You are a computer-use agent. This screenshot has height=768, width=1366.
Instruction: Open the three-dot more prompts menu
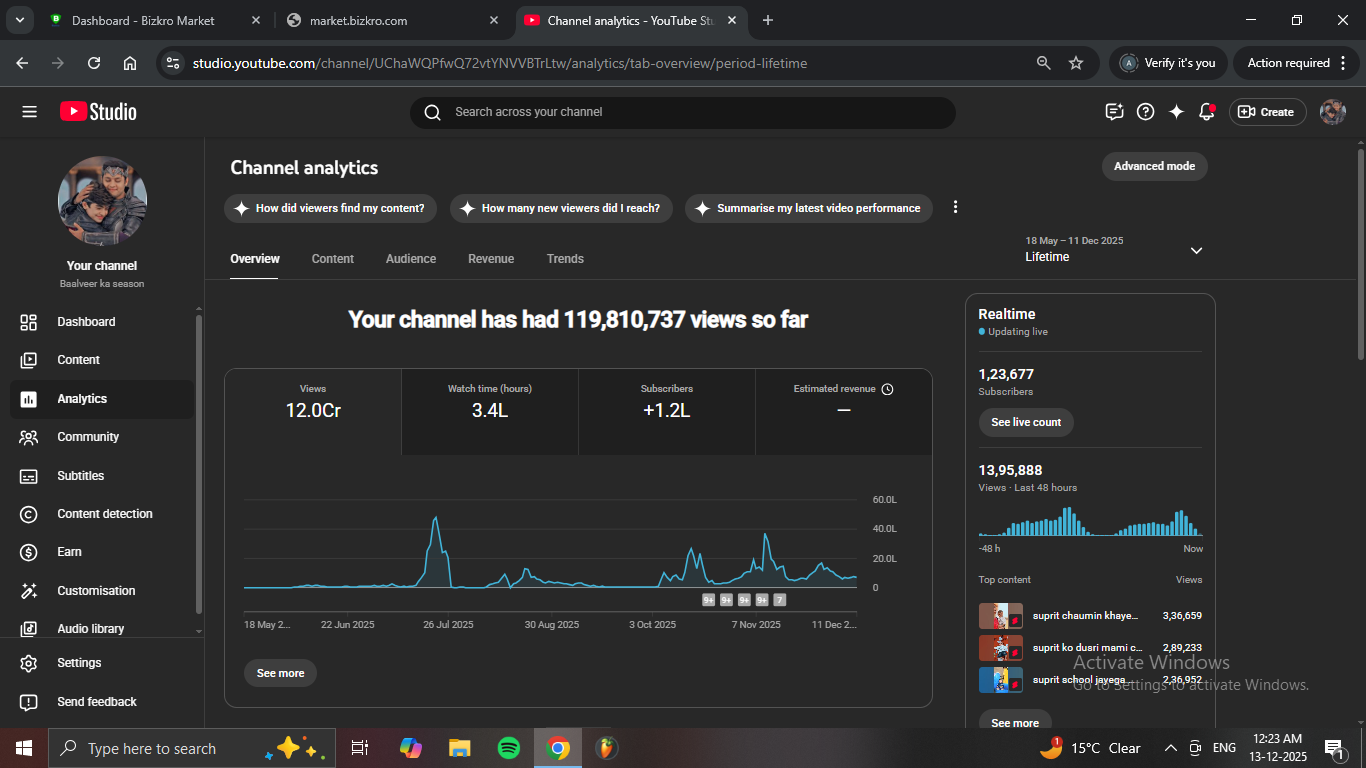tap(955, 207)
